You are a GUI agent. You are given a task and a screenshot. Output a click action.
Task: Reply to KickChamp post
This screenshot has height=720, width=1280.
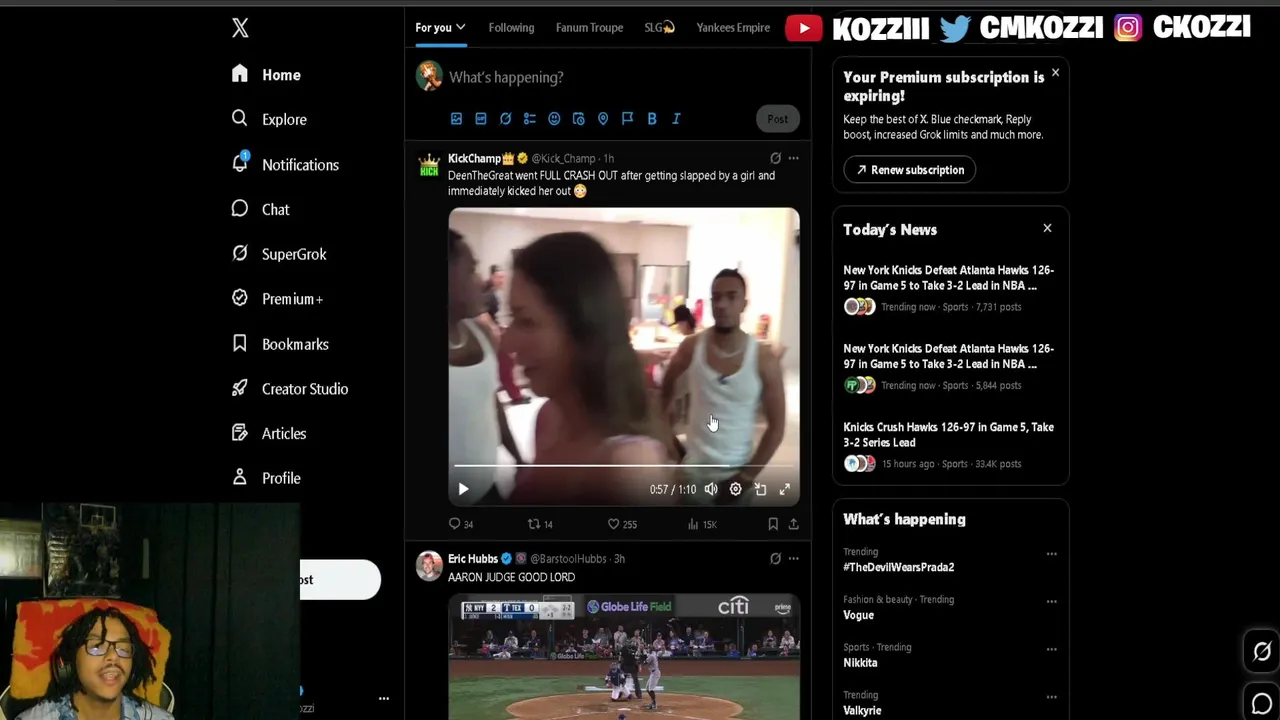point(461,524)
